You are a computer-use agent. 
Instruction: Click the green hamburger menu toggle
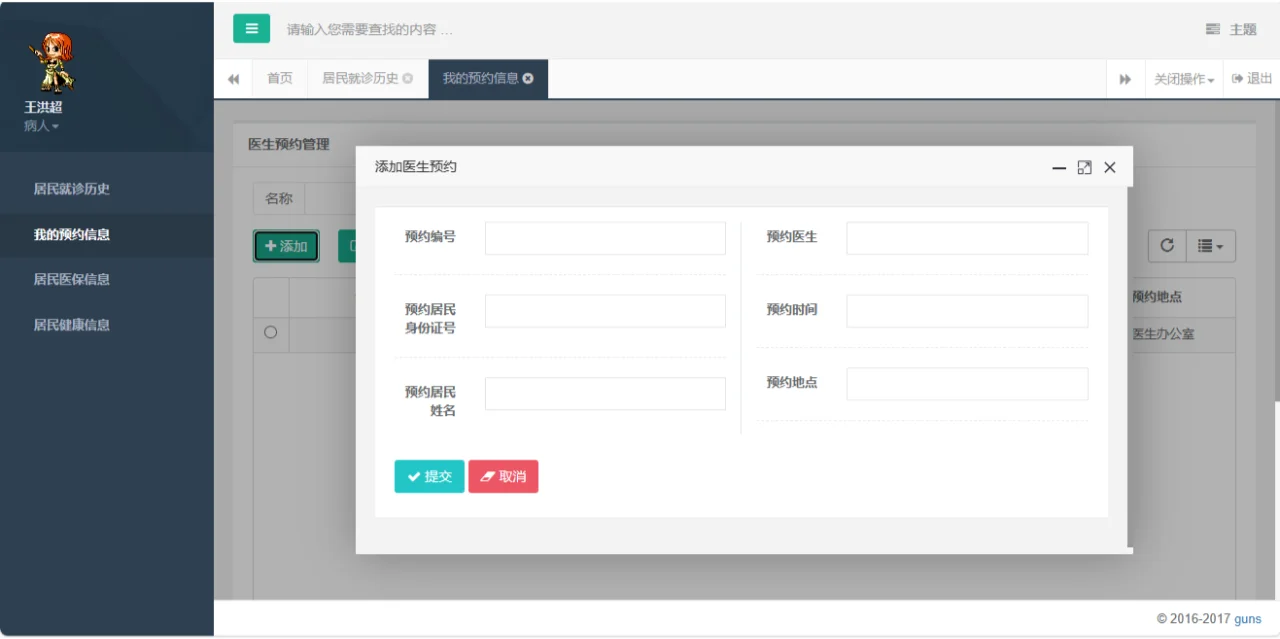coord(251,29)
